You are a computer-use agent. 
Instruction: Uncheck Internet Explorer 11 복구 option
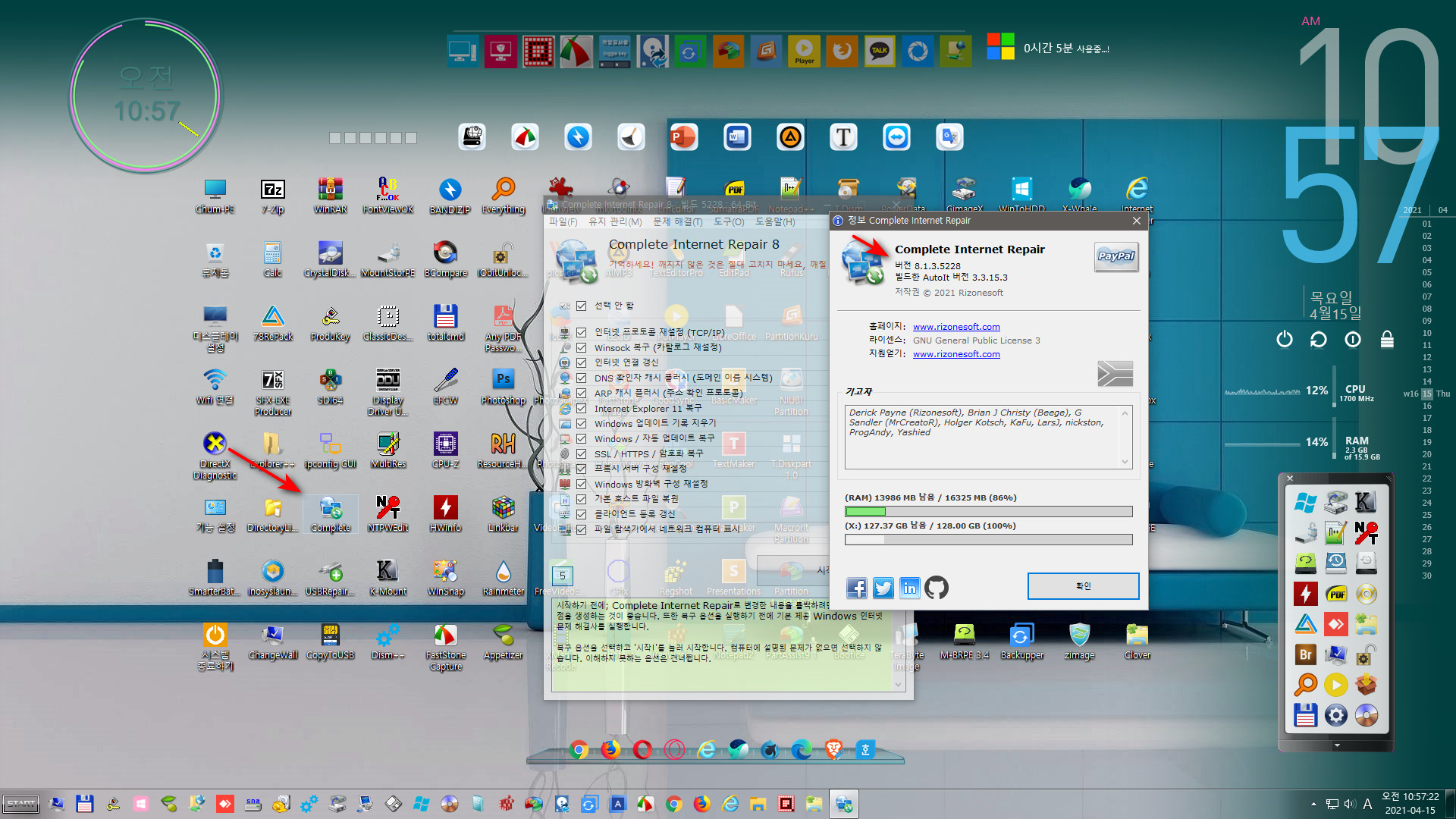pos(582,408)
